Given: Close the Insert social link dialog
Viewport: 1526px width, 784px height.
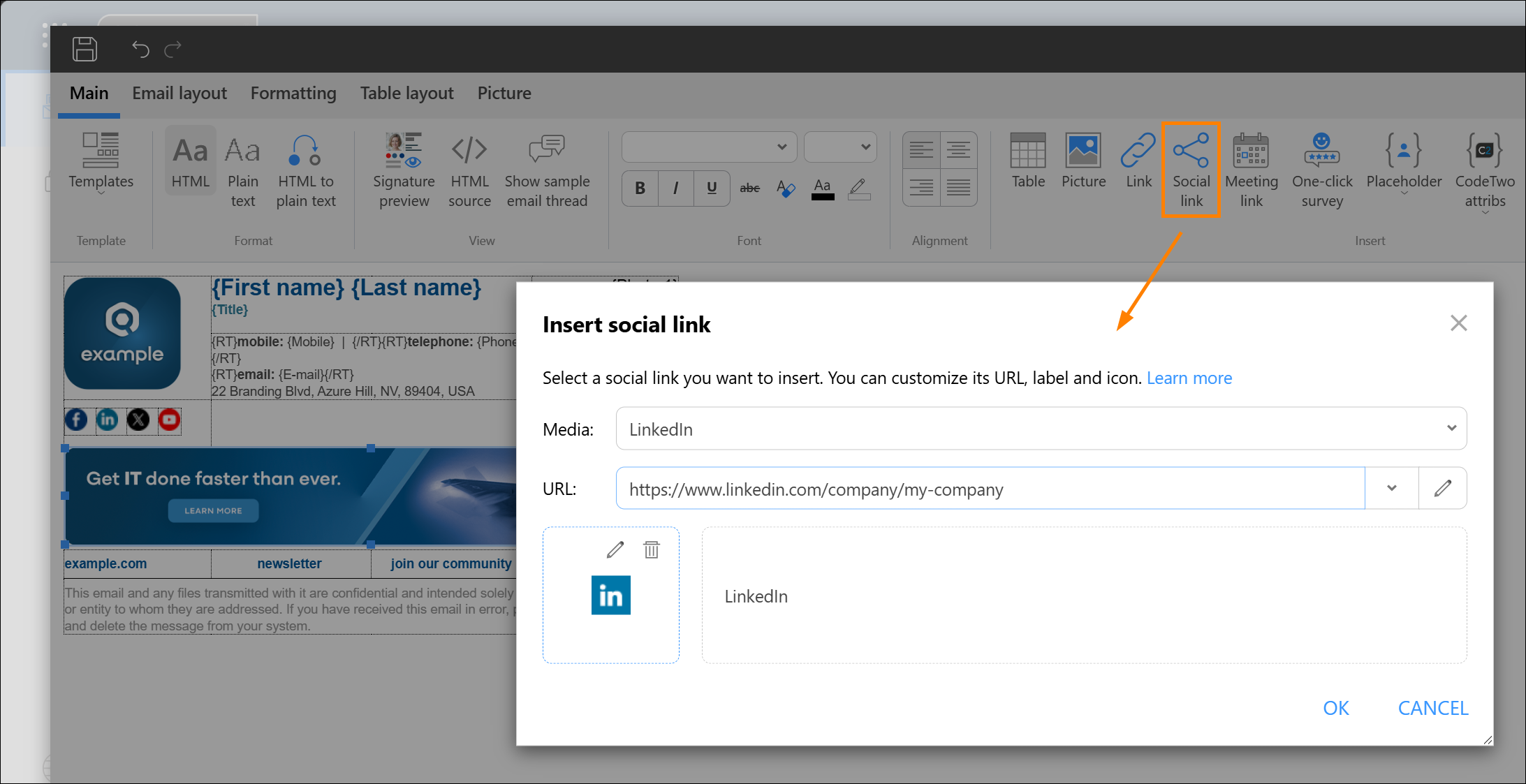Looking at the screenshot, I should pyautogui.click(x=1458, y=323).
